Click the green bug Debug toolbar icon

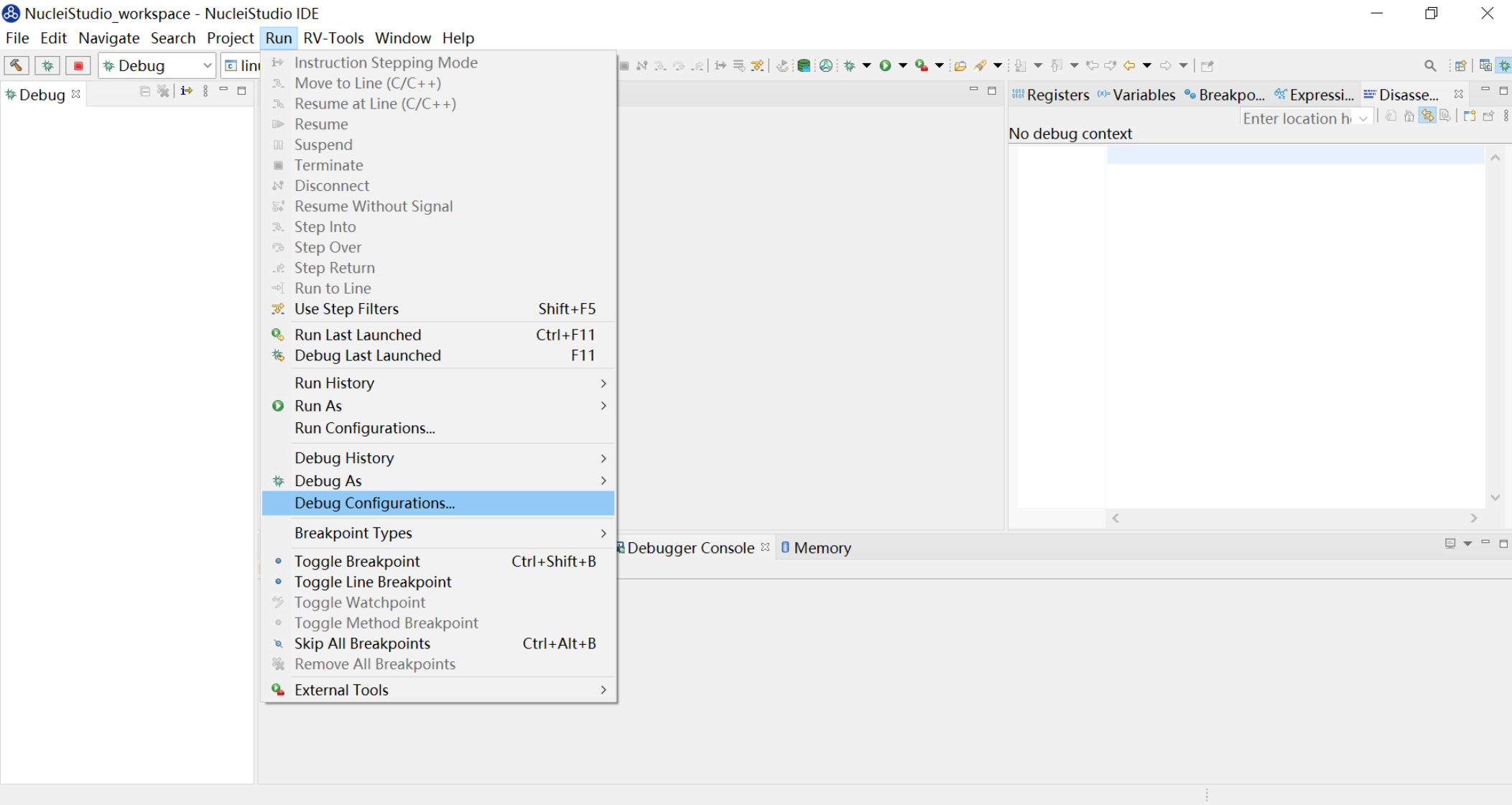tap(850, 65)
